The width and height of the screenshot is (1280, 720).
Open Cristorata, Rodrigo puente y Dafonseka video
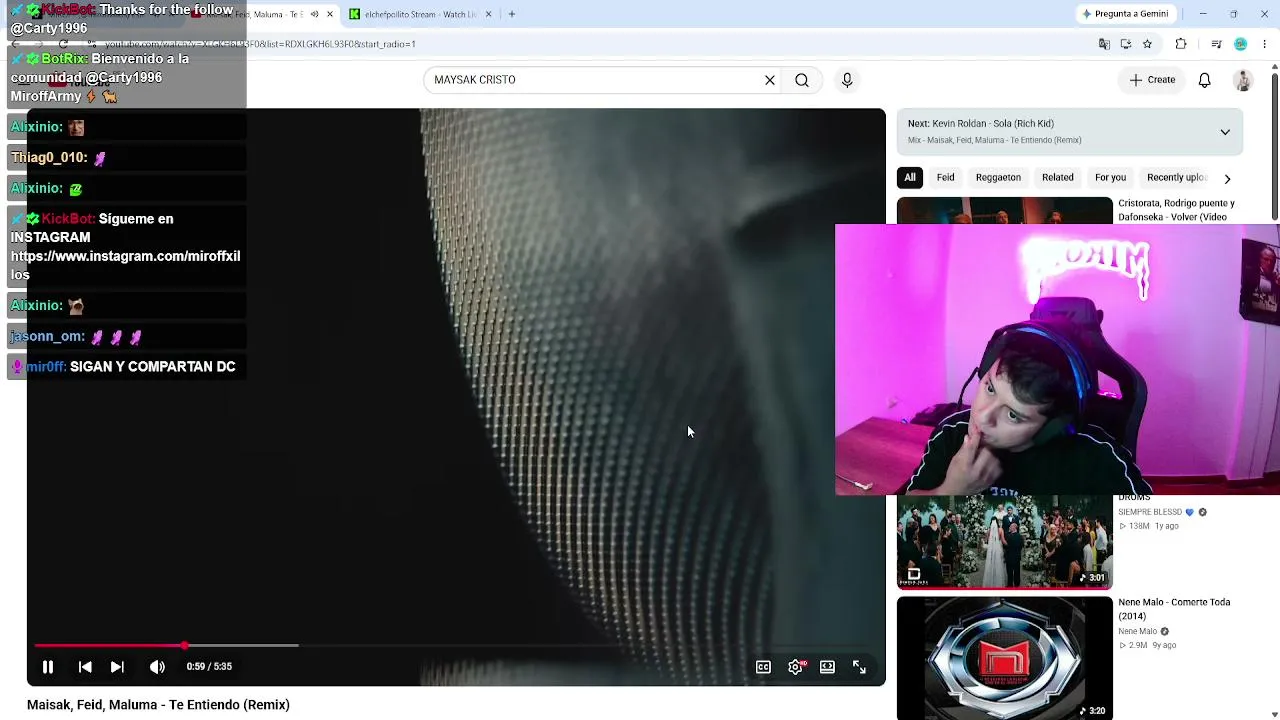point(1176,210)
